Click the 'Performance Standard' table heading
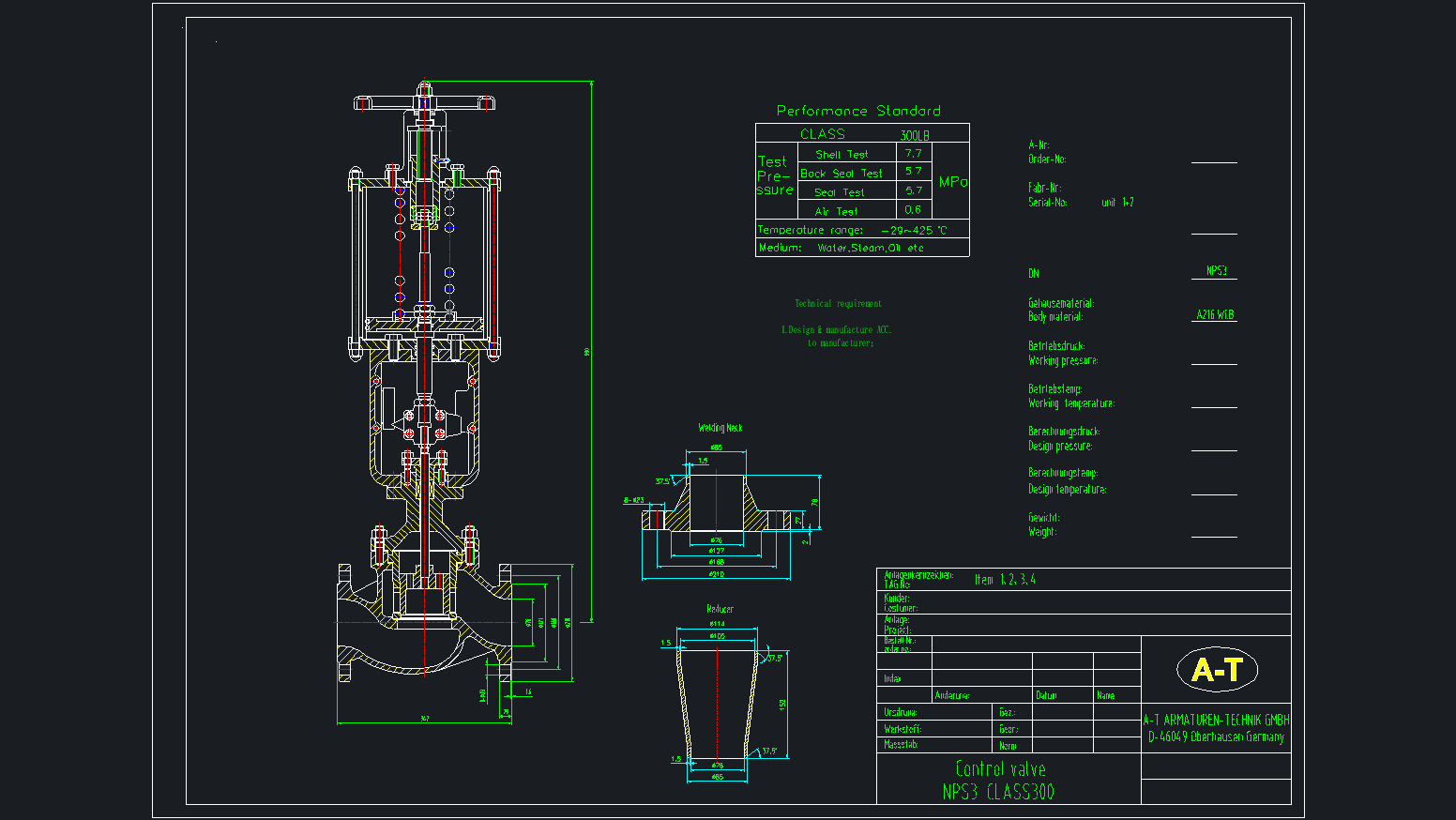Image resolution: width=1456 pixels, height=820 pixels. click(858, 111)
